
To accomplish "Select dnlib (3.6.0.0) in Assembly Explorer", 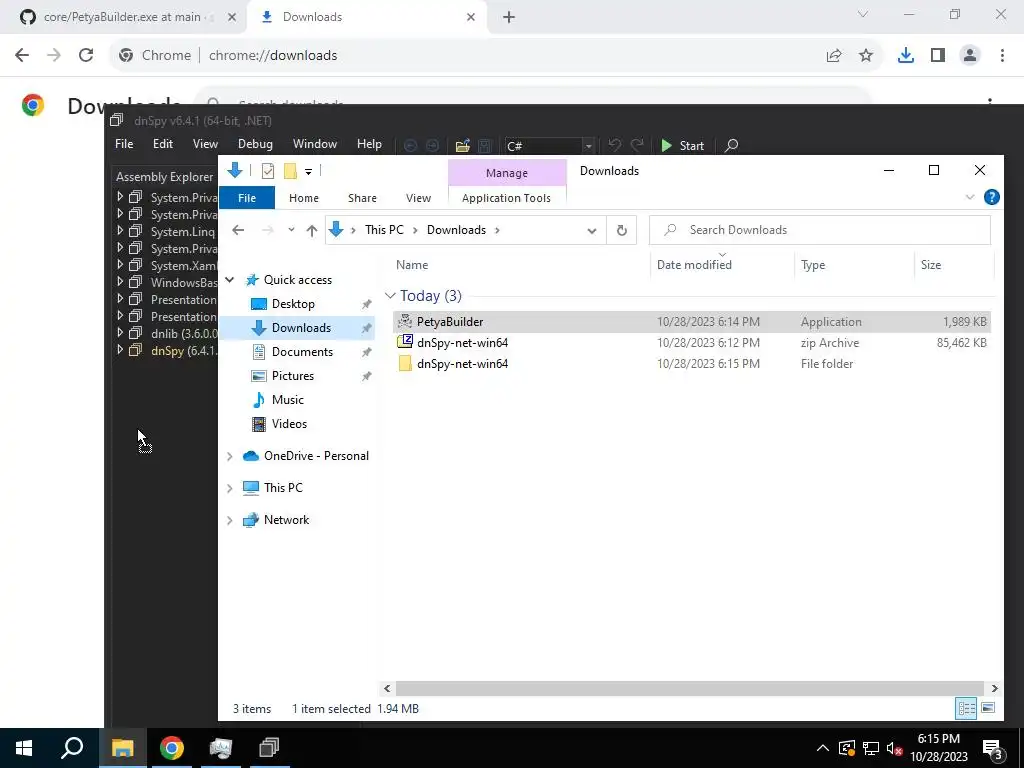I will [184, 334].
